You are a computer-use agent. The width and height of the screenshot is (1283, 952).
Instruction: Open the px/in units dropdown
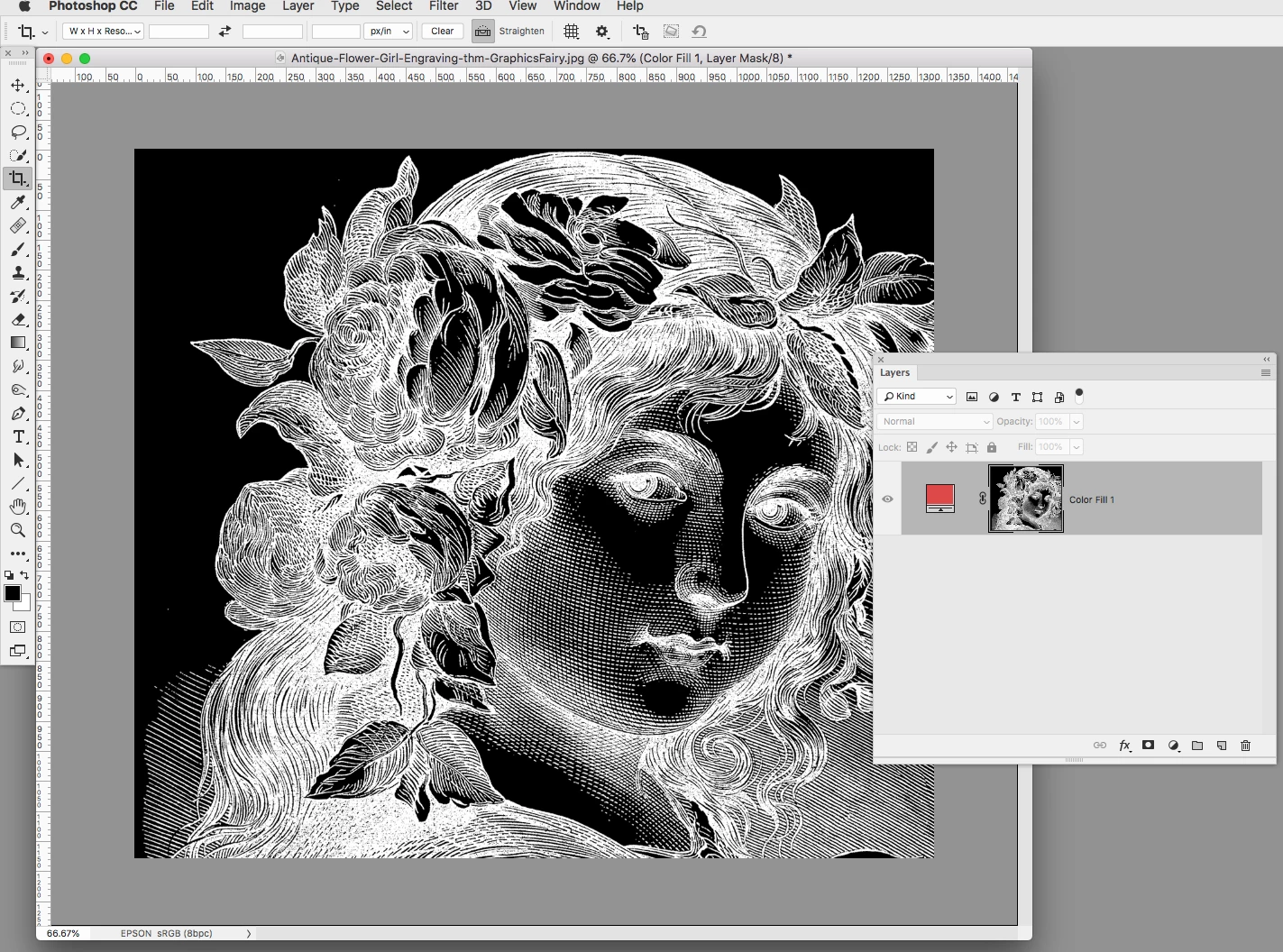click(x=388, y=31)
